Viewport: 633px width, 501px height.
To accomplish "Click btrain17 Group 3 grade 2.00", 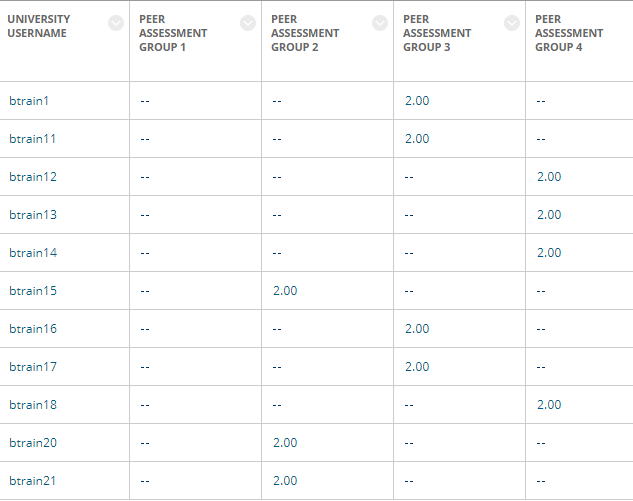I will pos(417,366).
